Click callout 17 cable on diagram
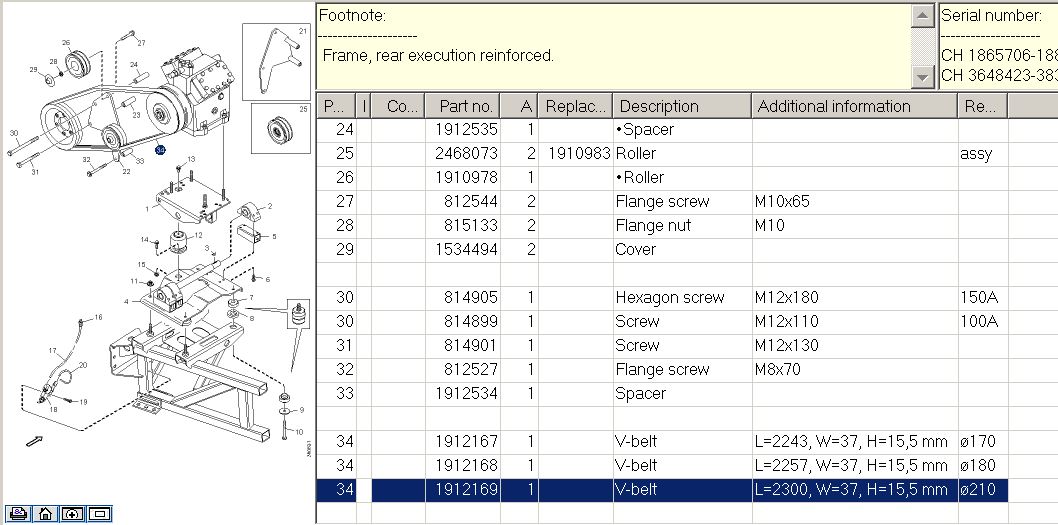The image size is (1058, 525). tap(53, 351)
